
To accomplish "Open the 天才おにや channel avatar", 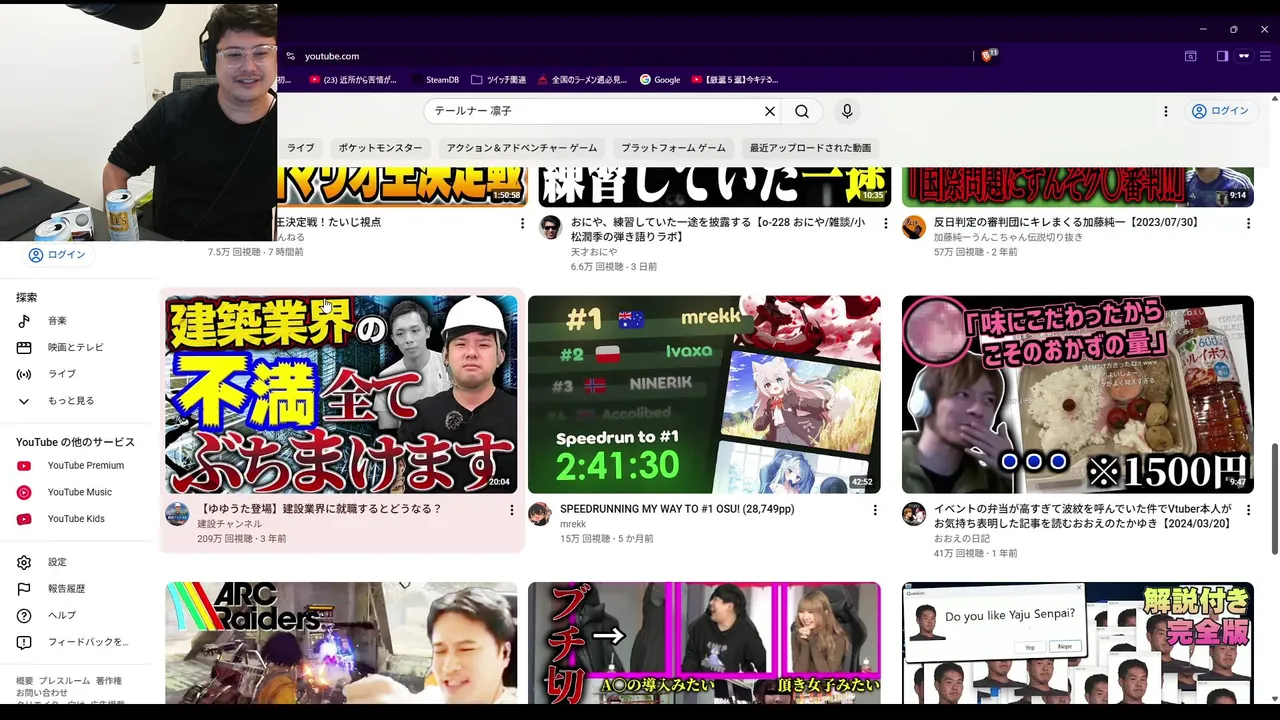I will [551, 227].
